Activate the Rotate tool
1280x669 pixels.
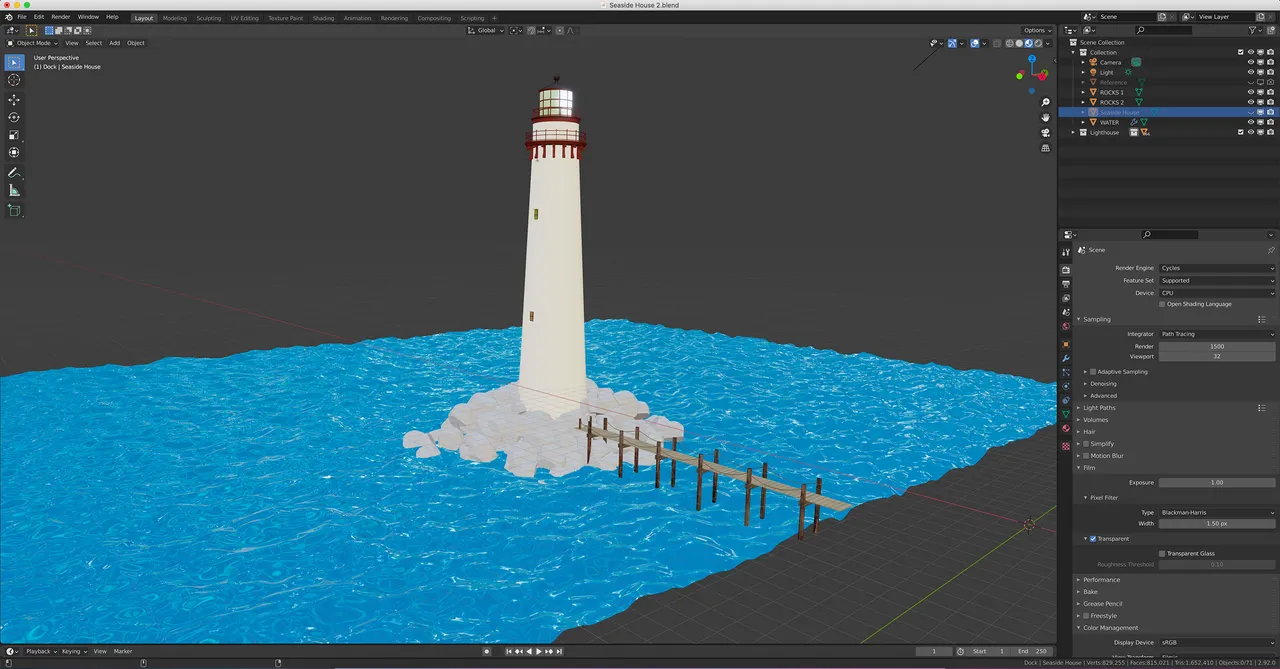click(14, 117)
